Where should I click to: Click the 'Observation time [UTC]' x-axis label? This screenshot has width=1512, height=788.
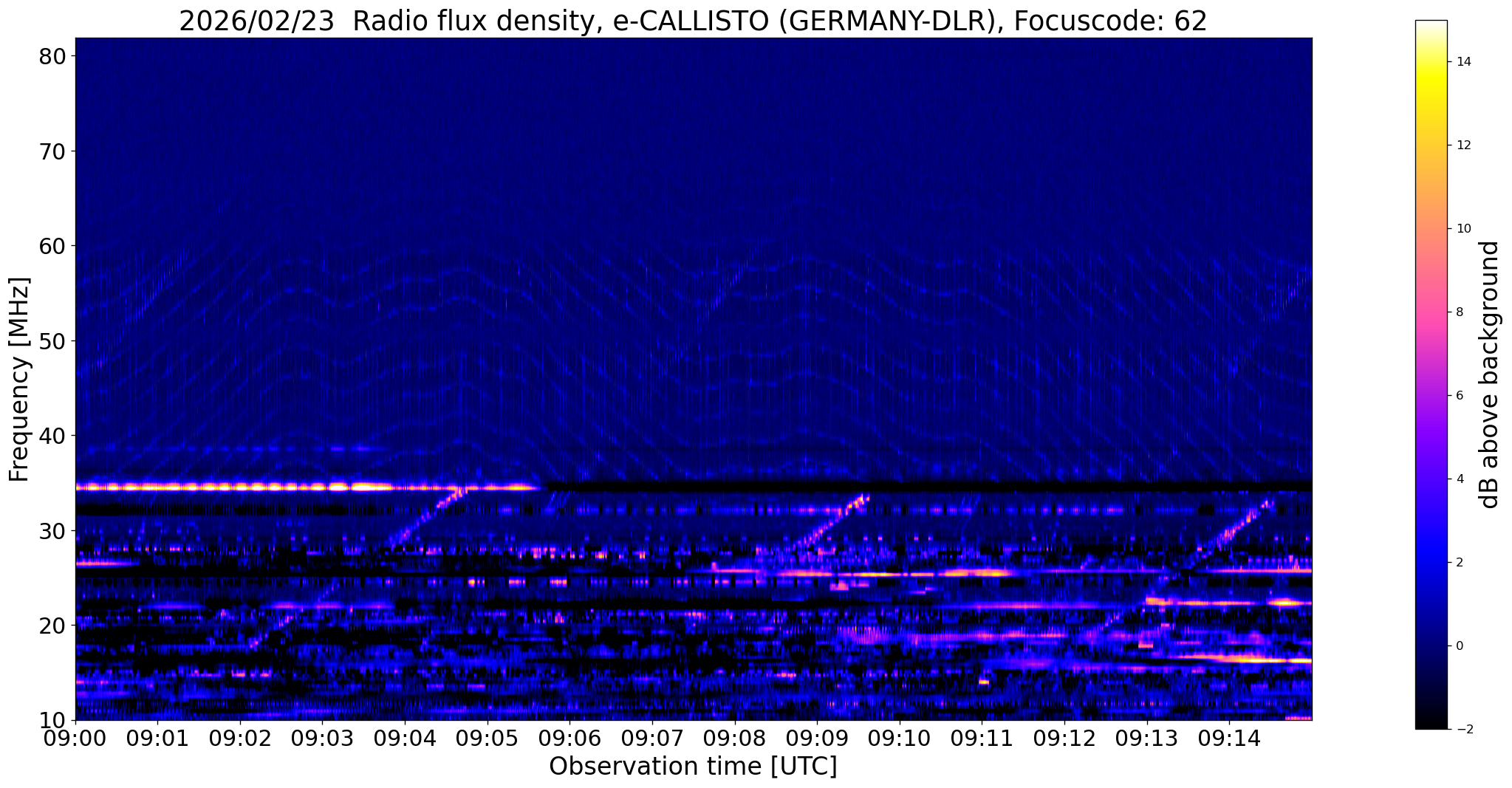[693, 767]
